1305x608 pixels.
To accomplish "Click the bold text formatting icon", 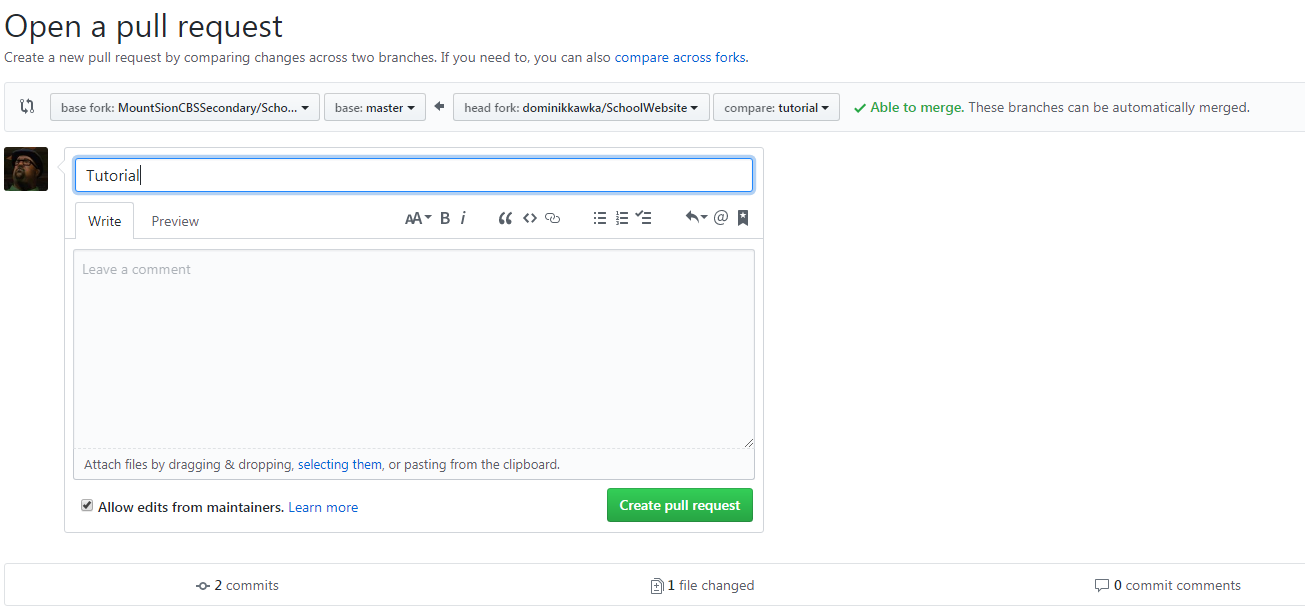I will click(445, 218).
